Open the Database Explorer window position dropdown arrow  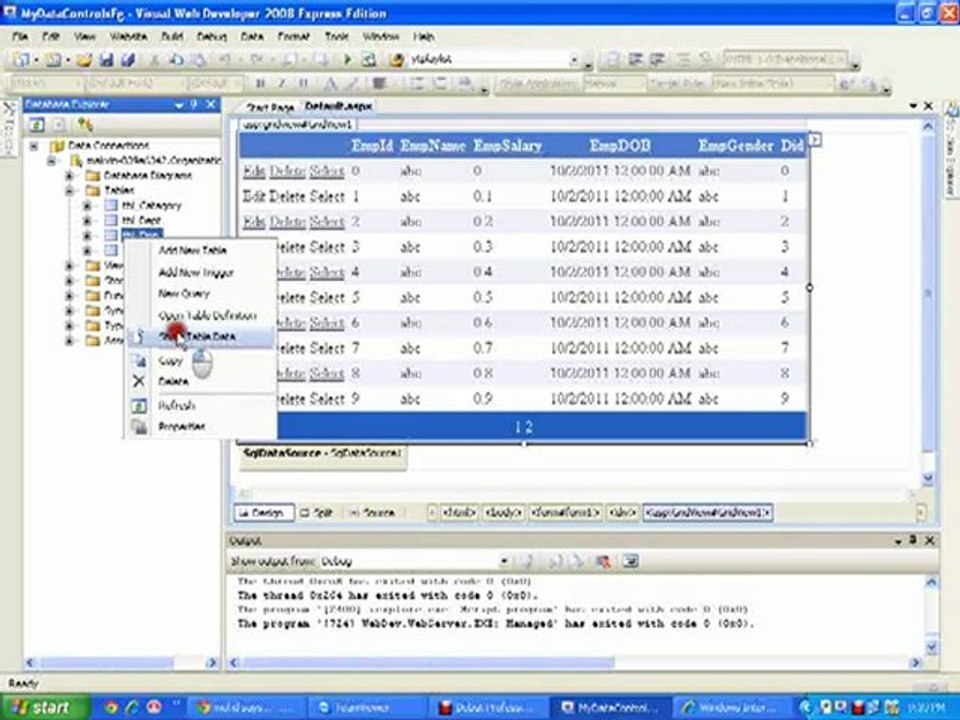click(x=179, y=105)
